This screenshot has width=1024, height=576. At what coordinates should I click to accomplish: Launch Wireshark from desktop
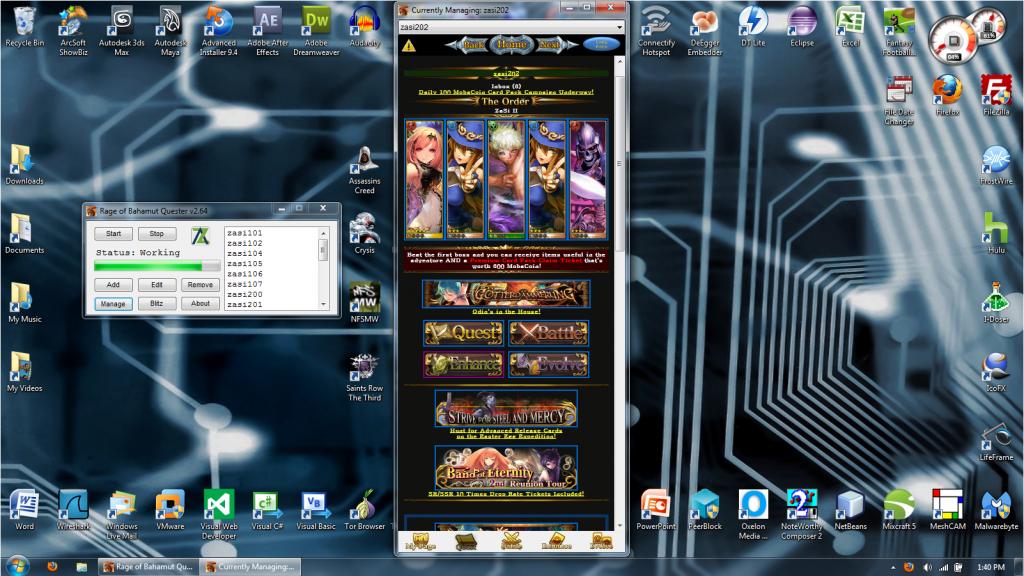pyautogui.click(x=73, y=510)
